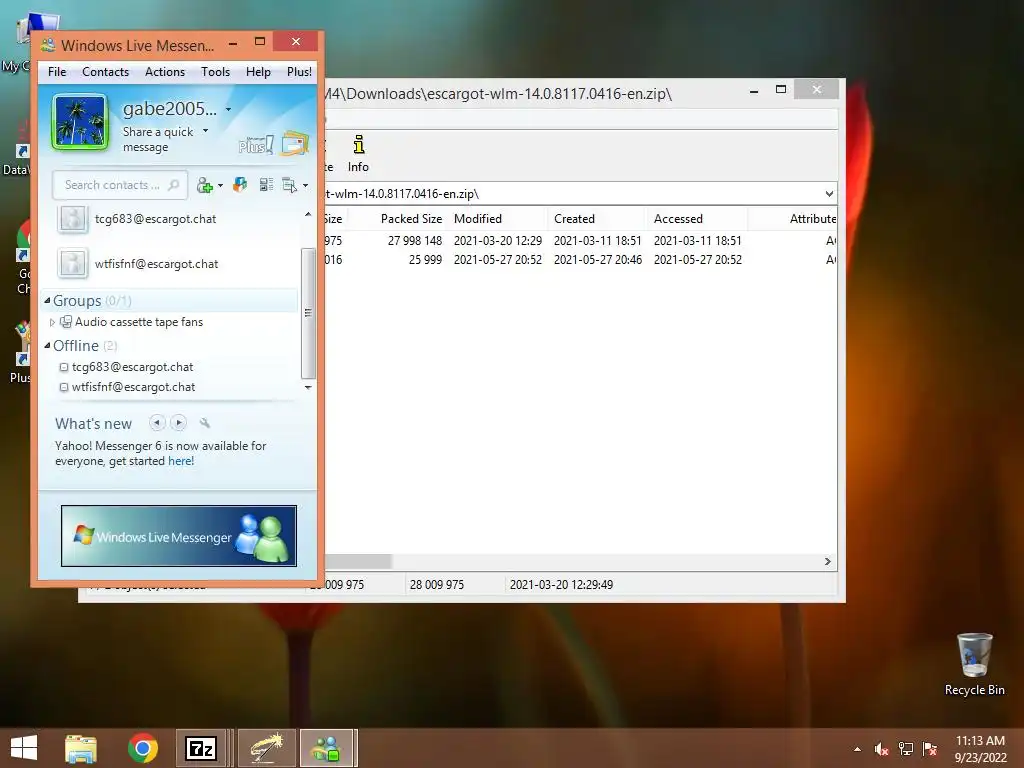Open the Show menu dropdown arrow

click(305, 186)
